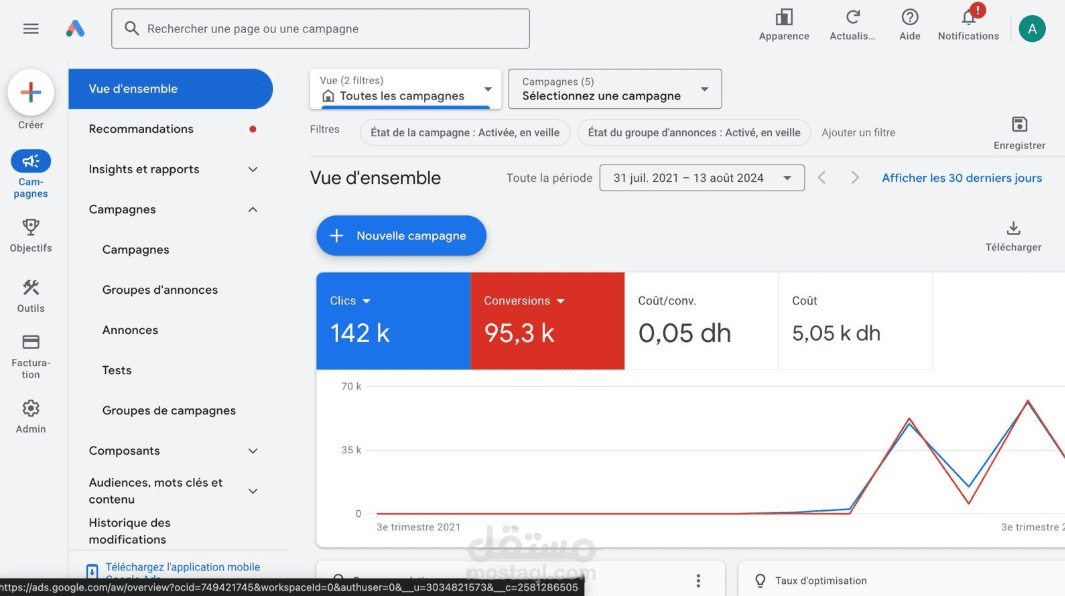The width and height of the screenshot is (1065, 596).
Task: Click the search magnifier icon
Action: coord(132,29)
